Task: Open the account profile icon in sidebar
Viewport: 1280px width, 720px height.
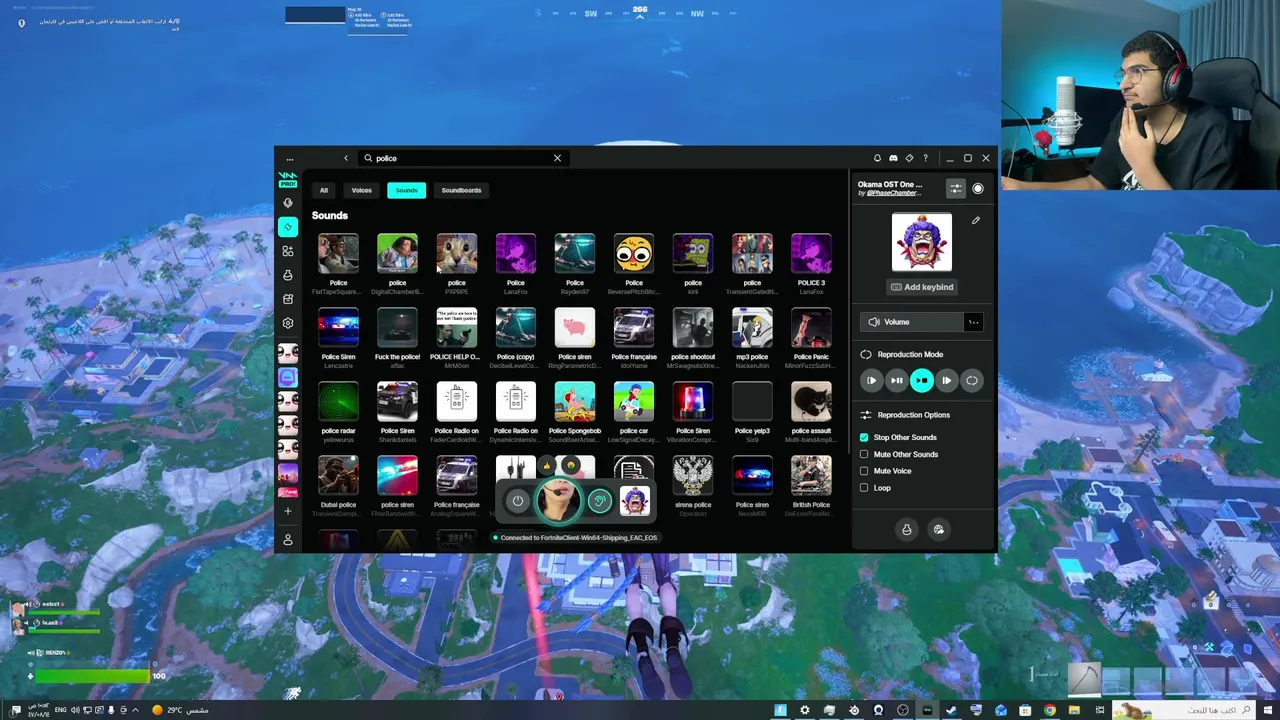Action: [x=288, y=540]
